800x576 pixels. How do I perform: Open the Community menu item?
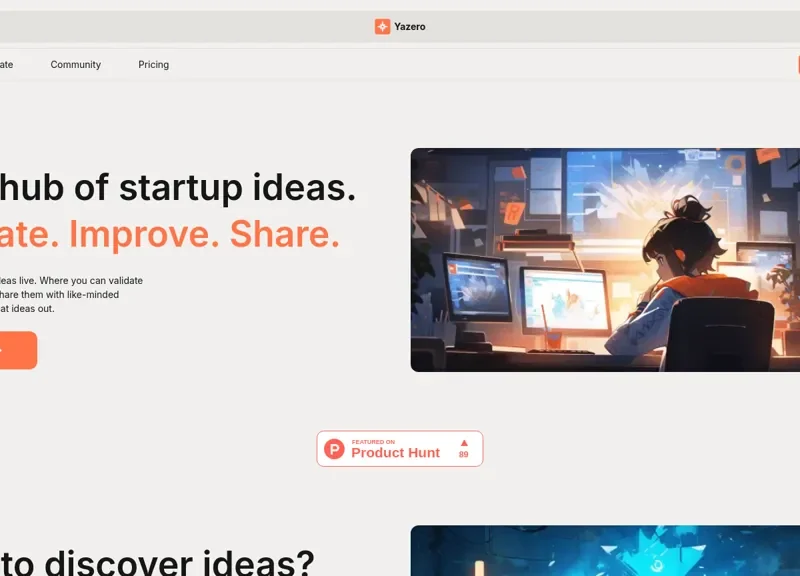click(76, 65)
